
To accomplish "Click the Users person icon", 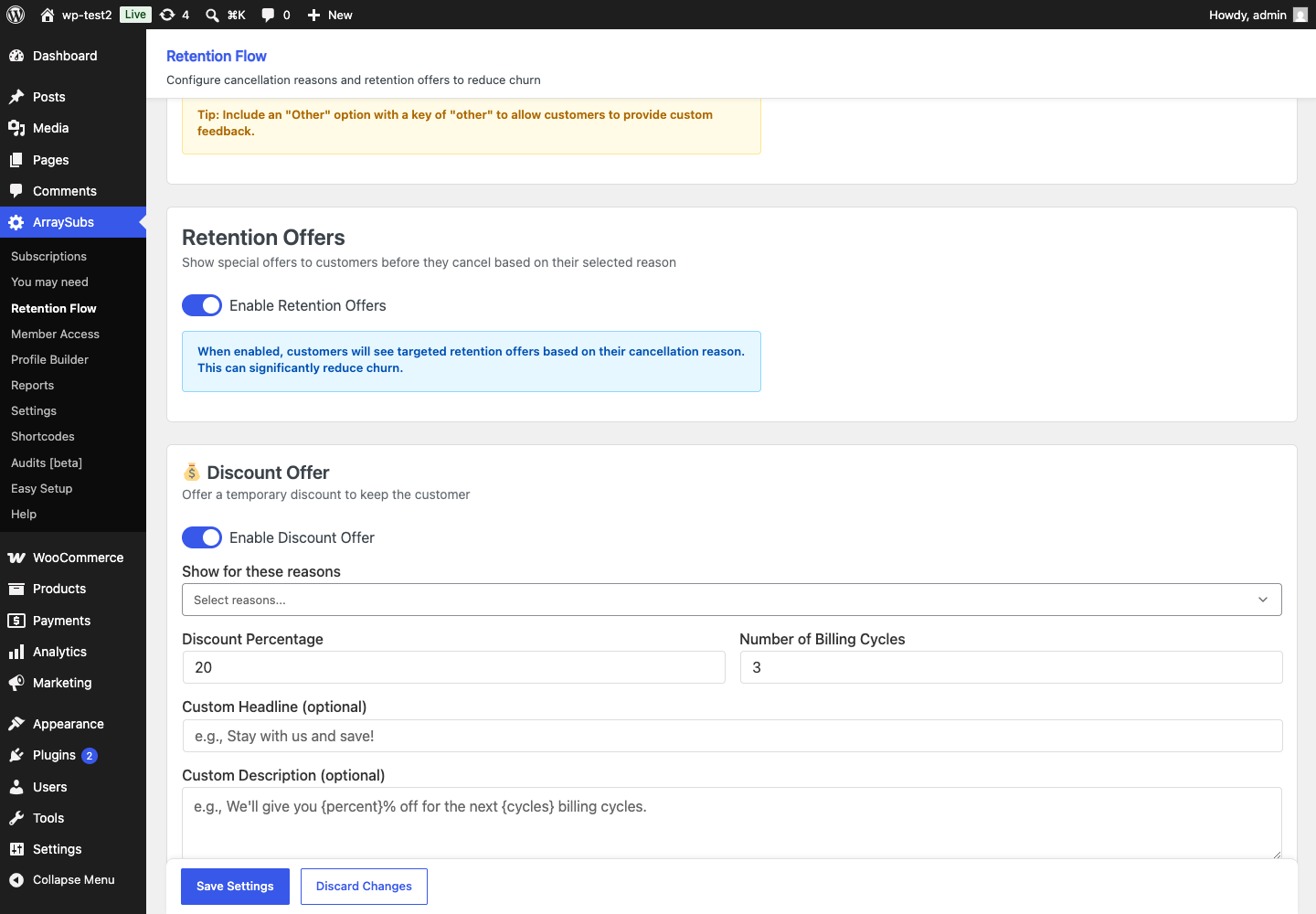I will (16, 787).
